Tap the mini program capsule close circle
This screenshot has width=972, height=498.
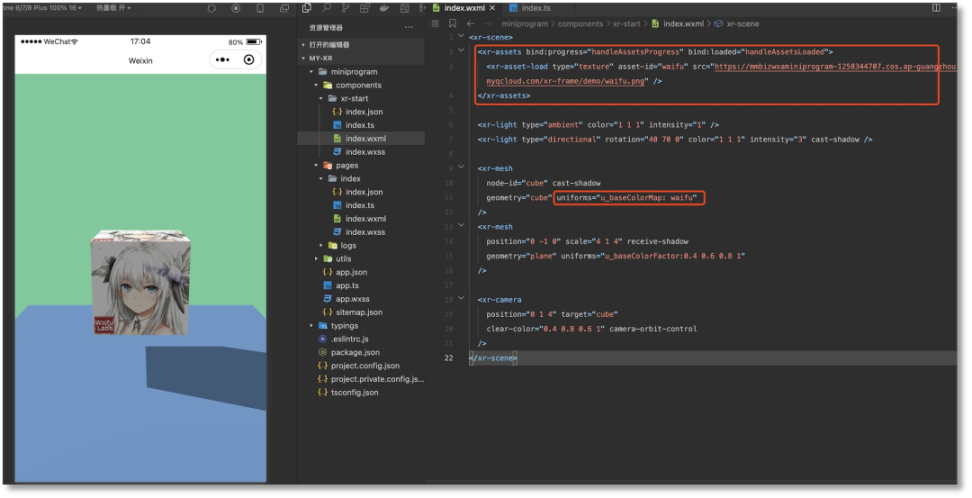249,60
